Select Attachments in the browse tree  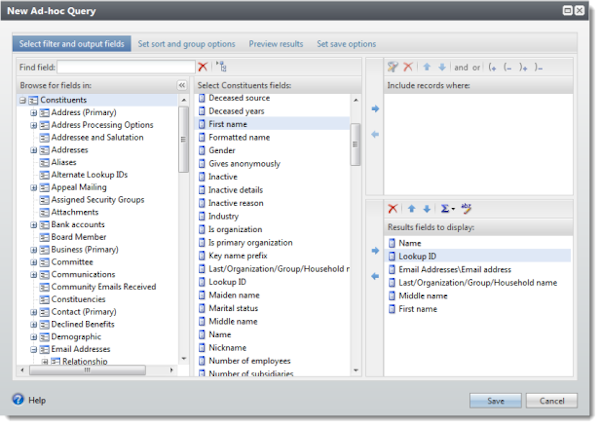click(75, 212)
